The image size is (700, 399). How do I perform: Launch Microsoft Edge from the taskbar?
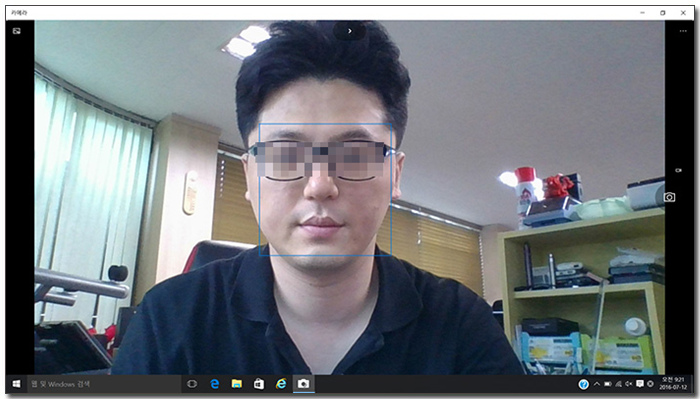[x=214, y=384]
